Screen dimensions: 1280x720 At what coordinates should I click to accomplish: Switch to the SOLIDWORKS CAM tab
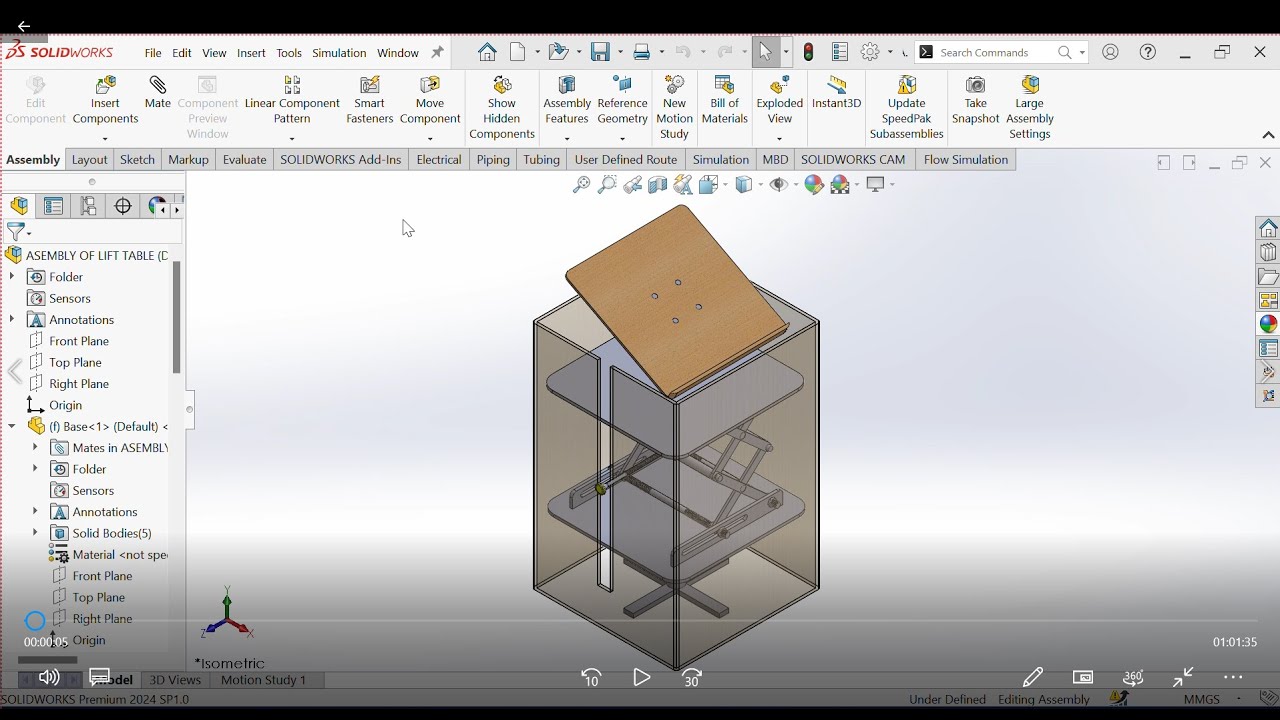coord(853,159)
